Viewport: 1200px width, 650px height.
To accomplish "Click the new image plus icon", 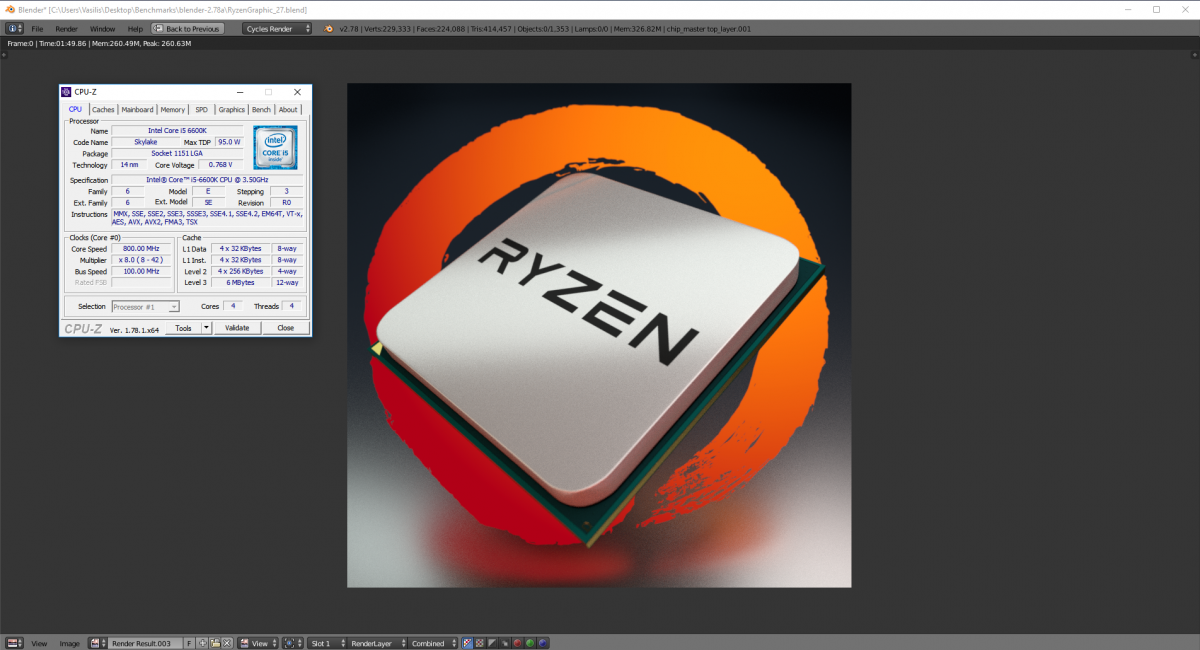I will coord(202,643).
